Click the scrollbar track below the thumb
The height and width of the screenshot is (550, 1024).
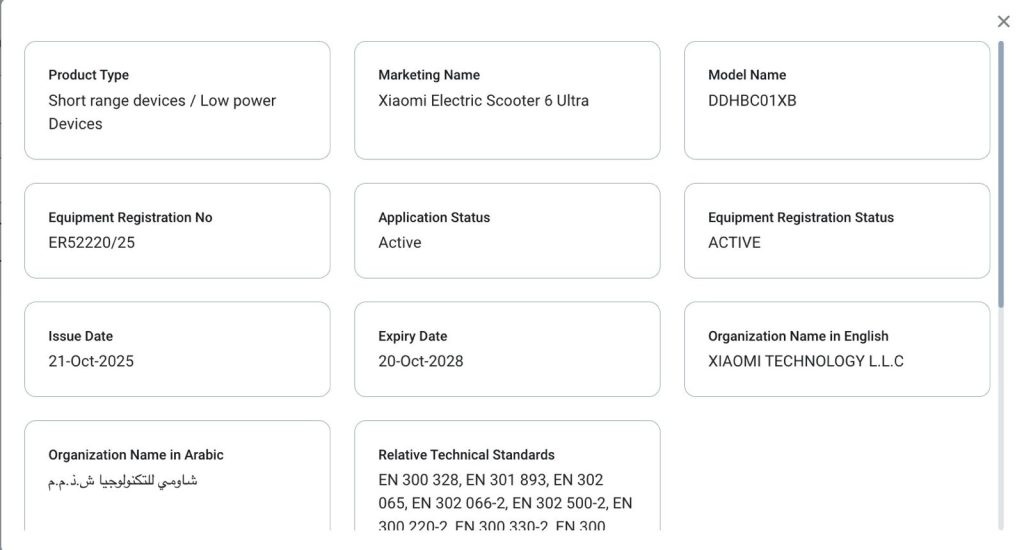1000,418
